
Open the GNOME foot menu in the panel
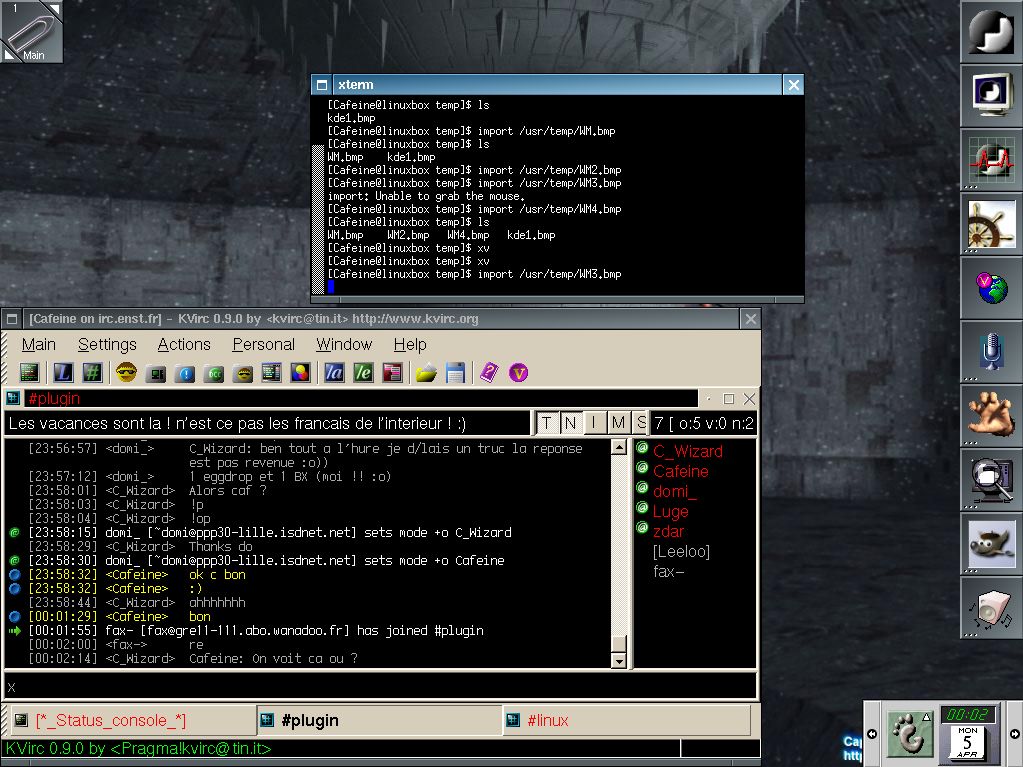910,734
